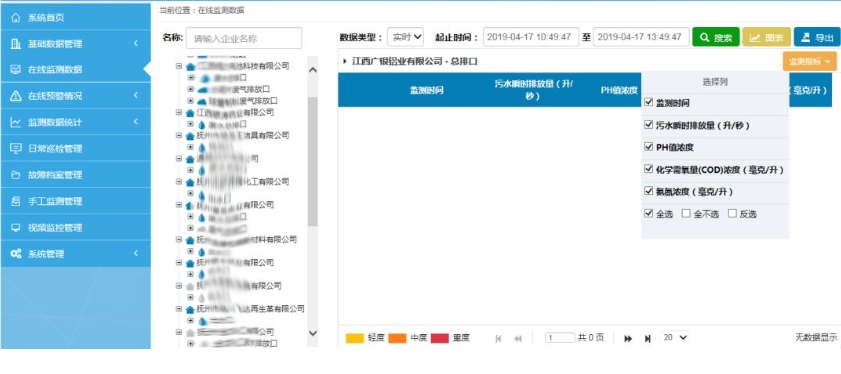Screen dimensions: 841x374
Task: Click the gears icon beside 系统管理
Action: [16, 254]
